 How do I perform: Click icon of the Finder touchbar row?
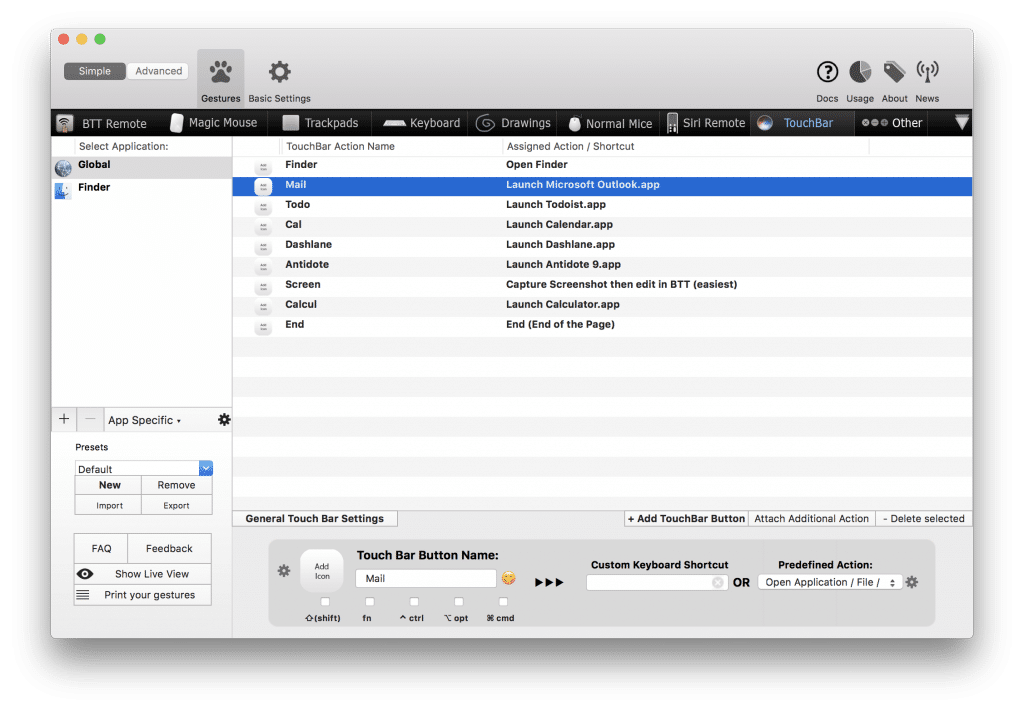(263, 167)
